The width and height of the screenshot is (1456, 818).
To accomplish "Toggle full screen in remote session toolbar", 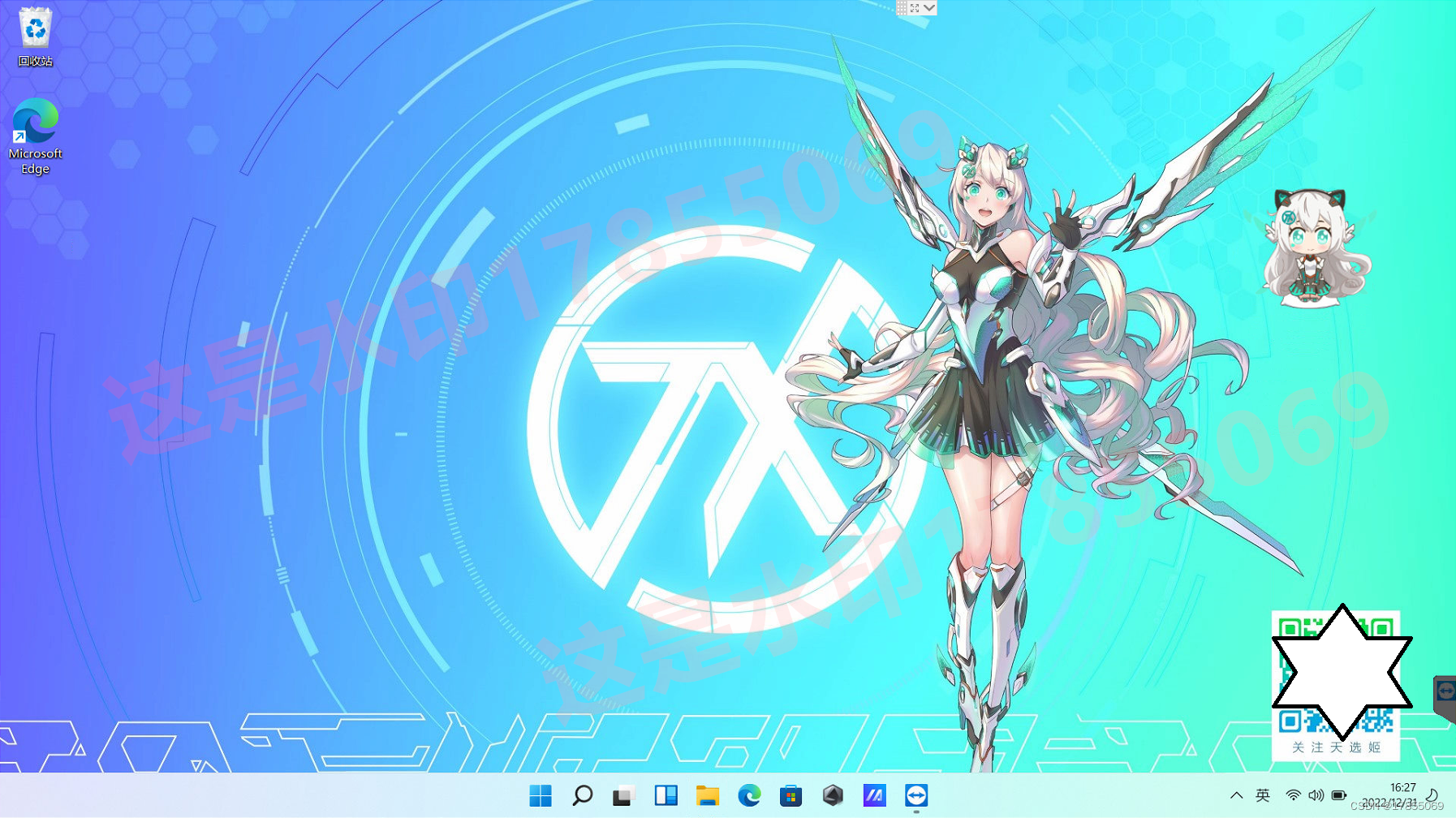I will click(x=915, y=7).
